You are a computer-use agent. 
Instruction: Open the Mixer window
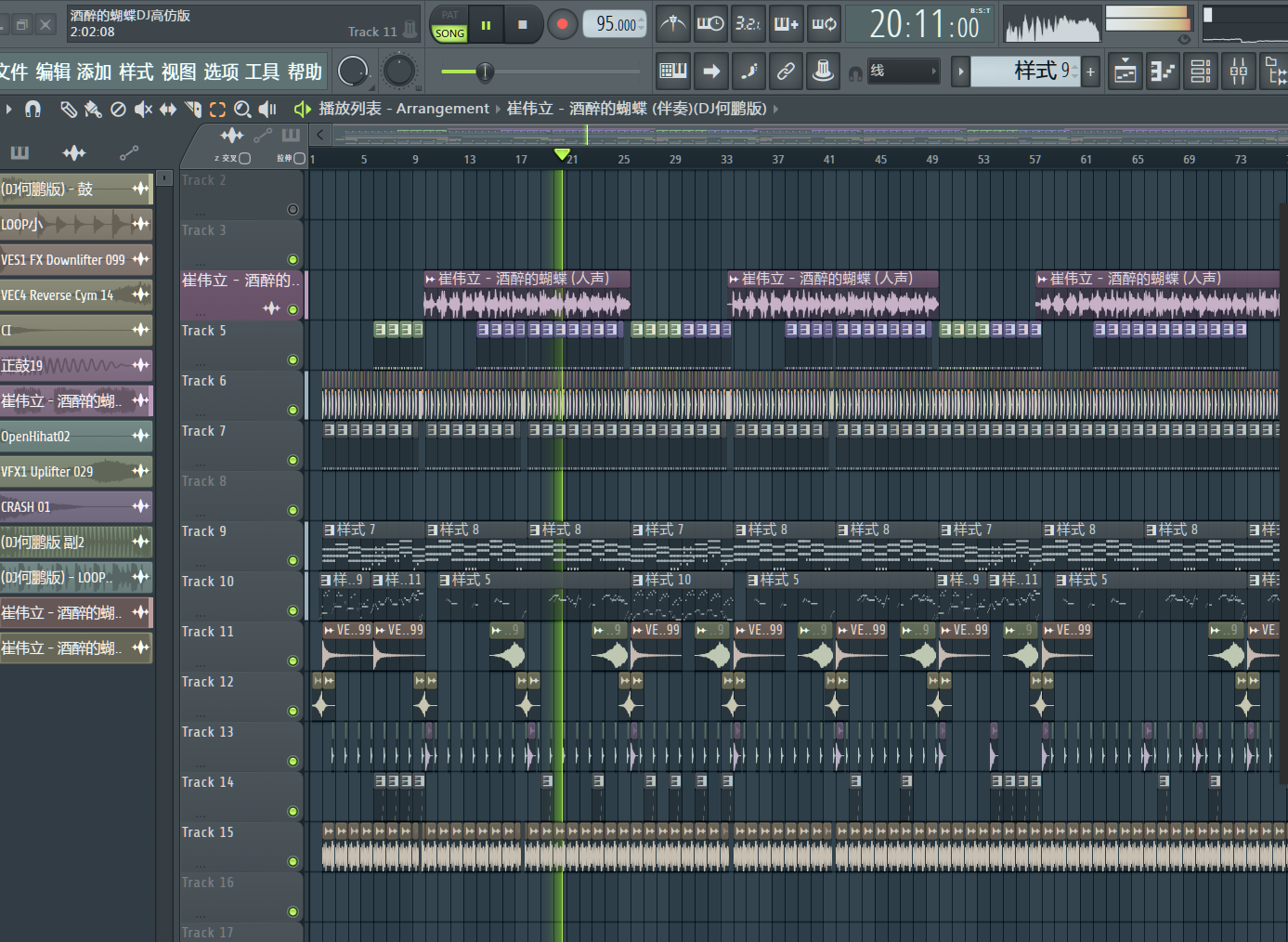pos(1239,72)
